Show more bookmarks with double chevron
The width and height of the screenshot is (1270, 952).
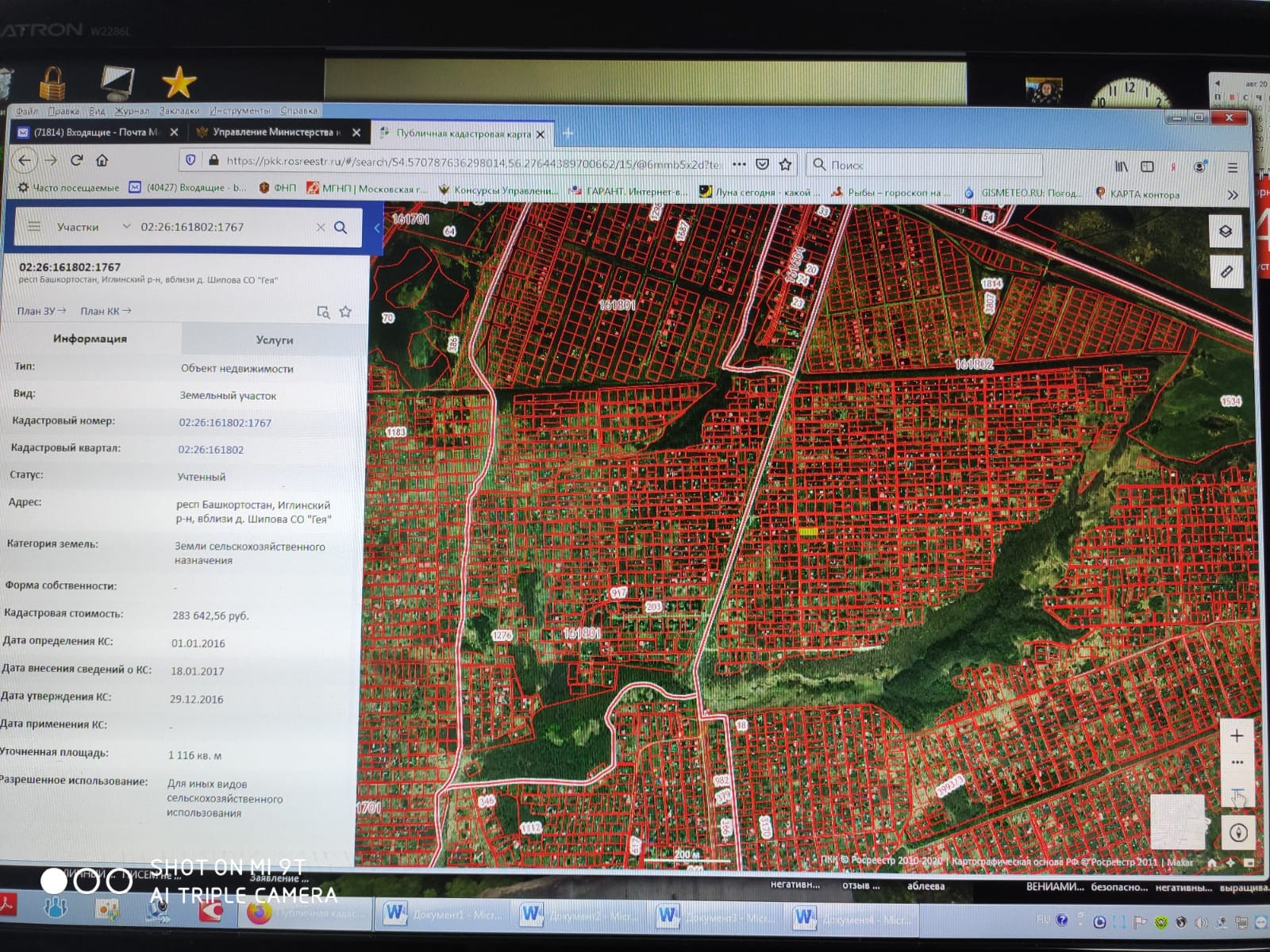1232,194
